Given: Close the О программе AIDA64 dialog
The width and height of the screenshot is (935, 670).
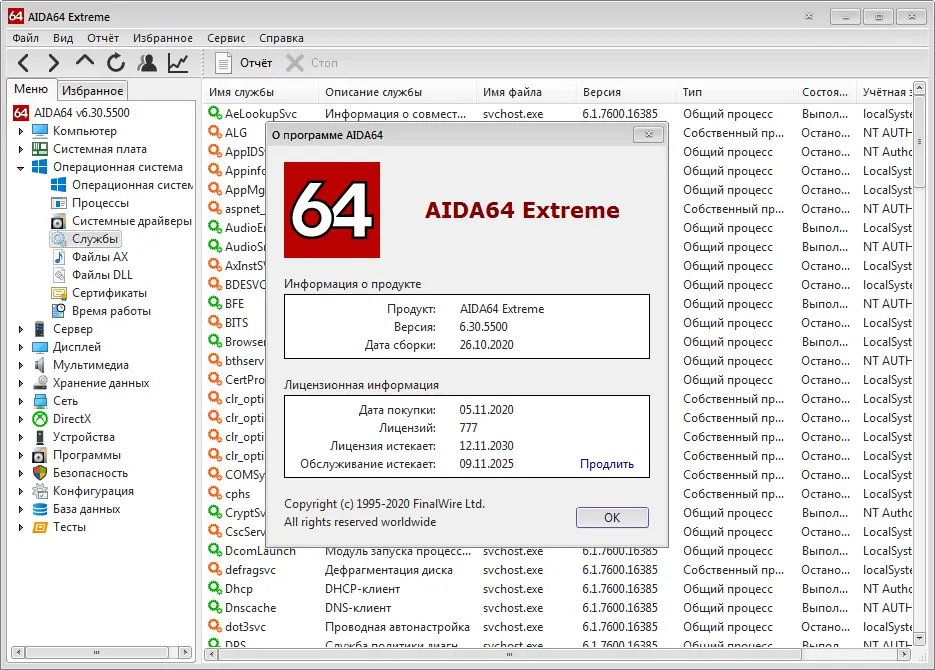Looking at the screenshot, I should (648, 135).
